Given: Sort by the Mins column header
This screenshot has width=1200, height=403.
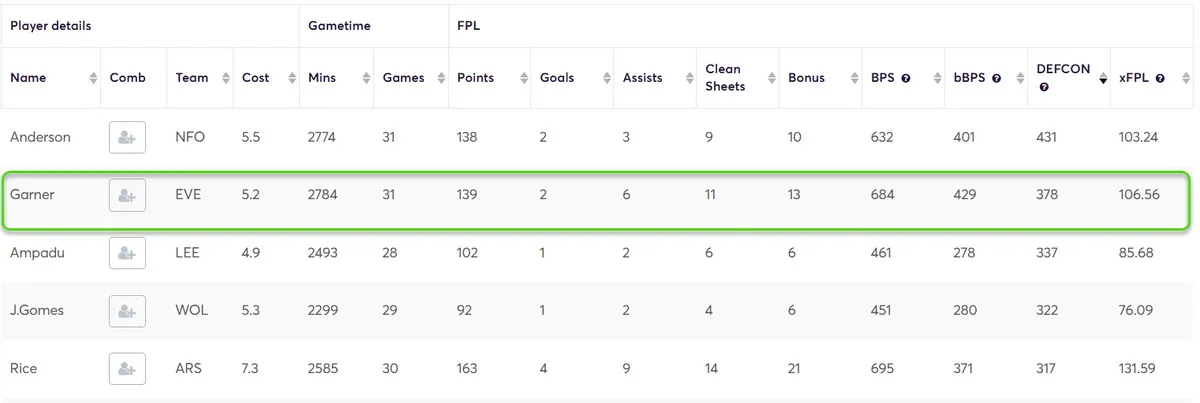Looking at the screenshot, I should 323,78.
